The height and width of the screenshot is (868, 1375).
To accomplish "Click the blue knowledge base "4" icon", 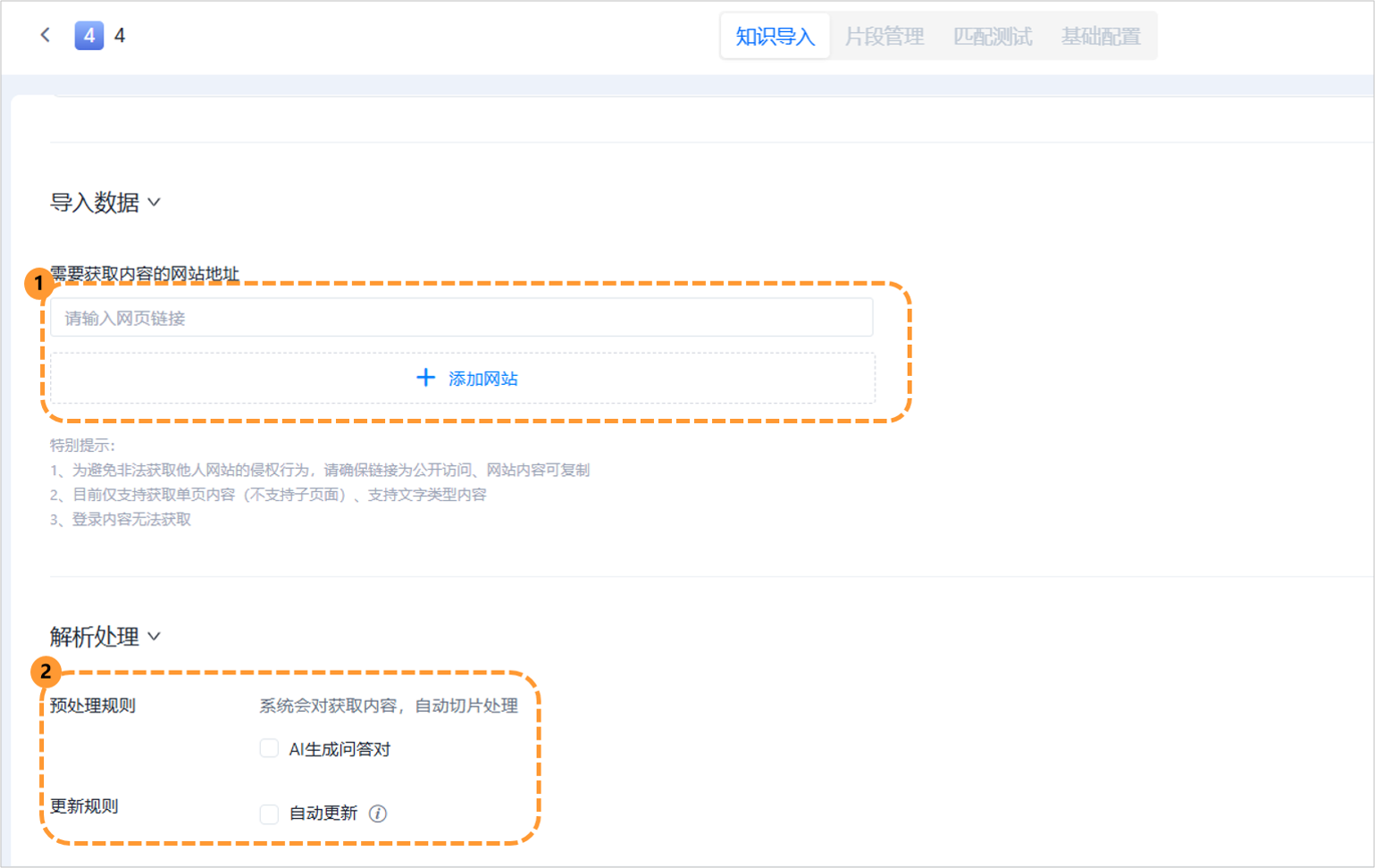I will (x=88, y=36).
